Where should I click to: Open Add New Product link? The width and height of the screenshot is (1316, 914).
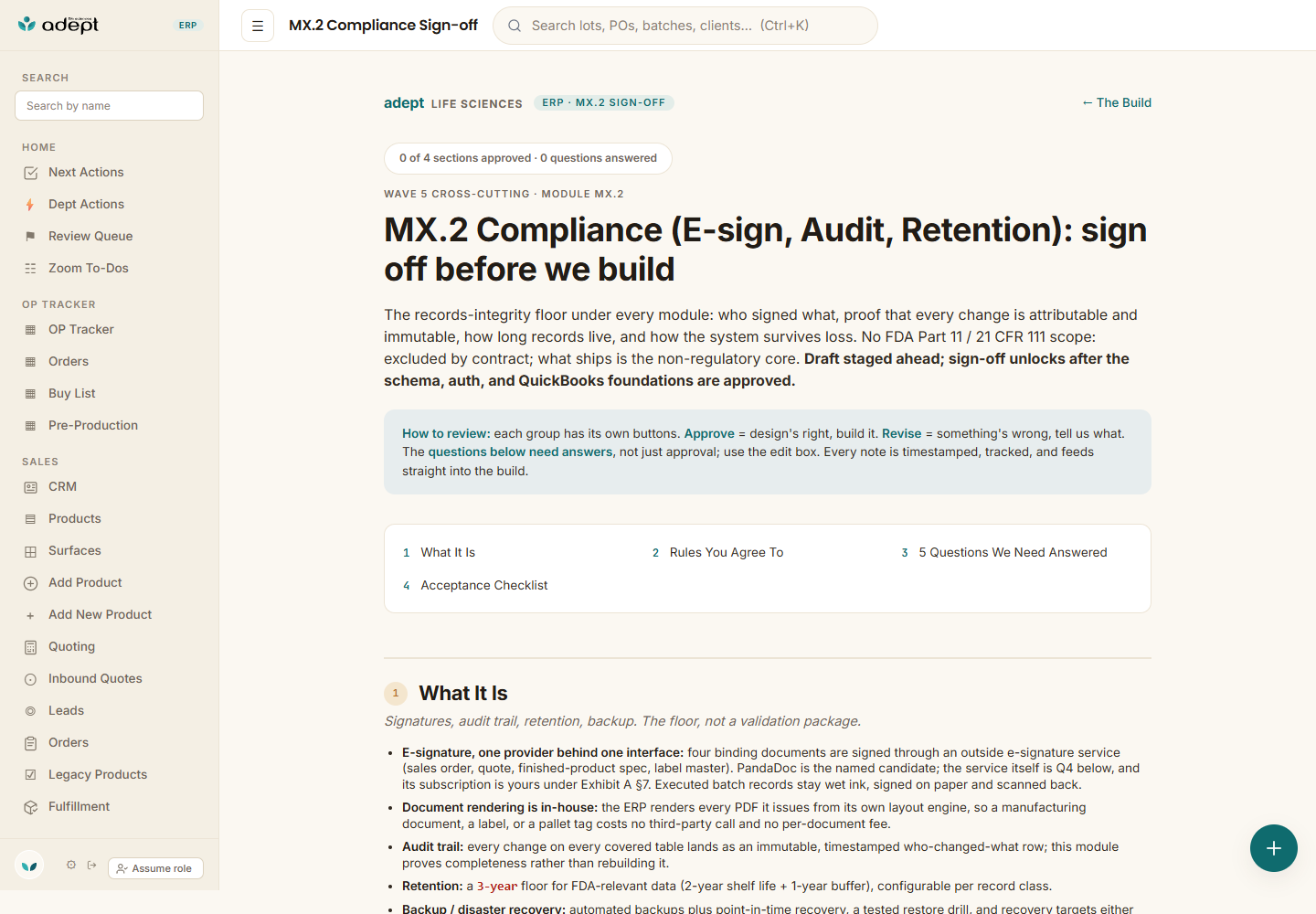[110, 614]
